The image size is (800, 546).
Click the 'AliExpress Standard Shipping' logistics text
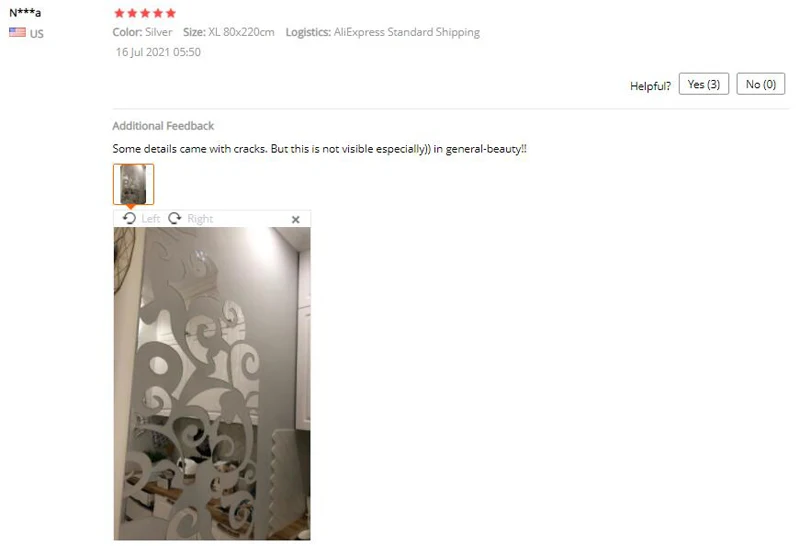[x=407, y=32]
